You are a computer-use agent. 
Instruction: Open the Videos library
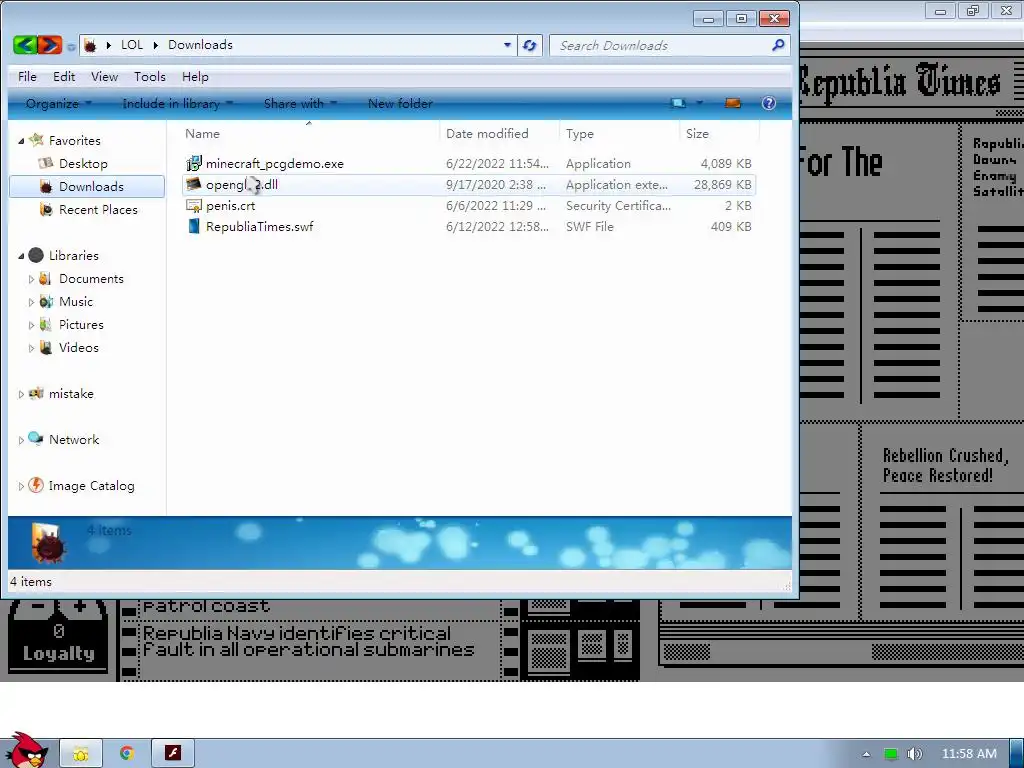tap(78, 347)
